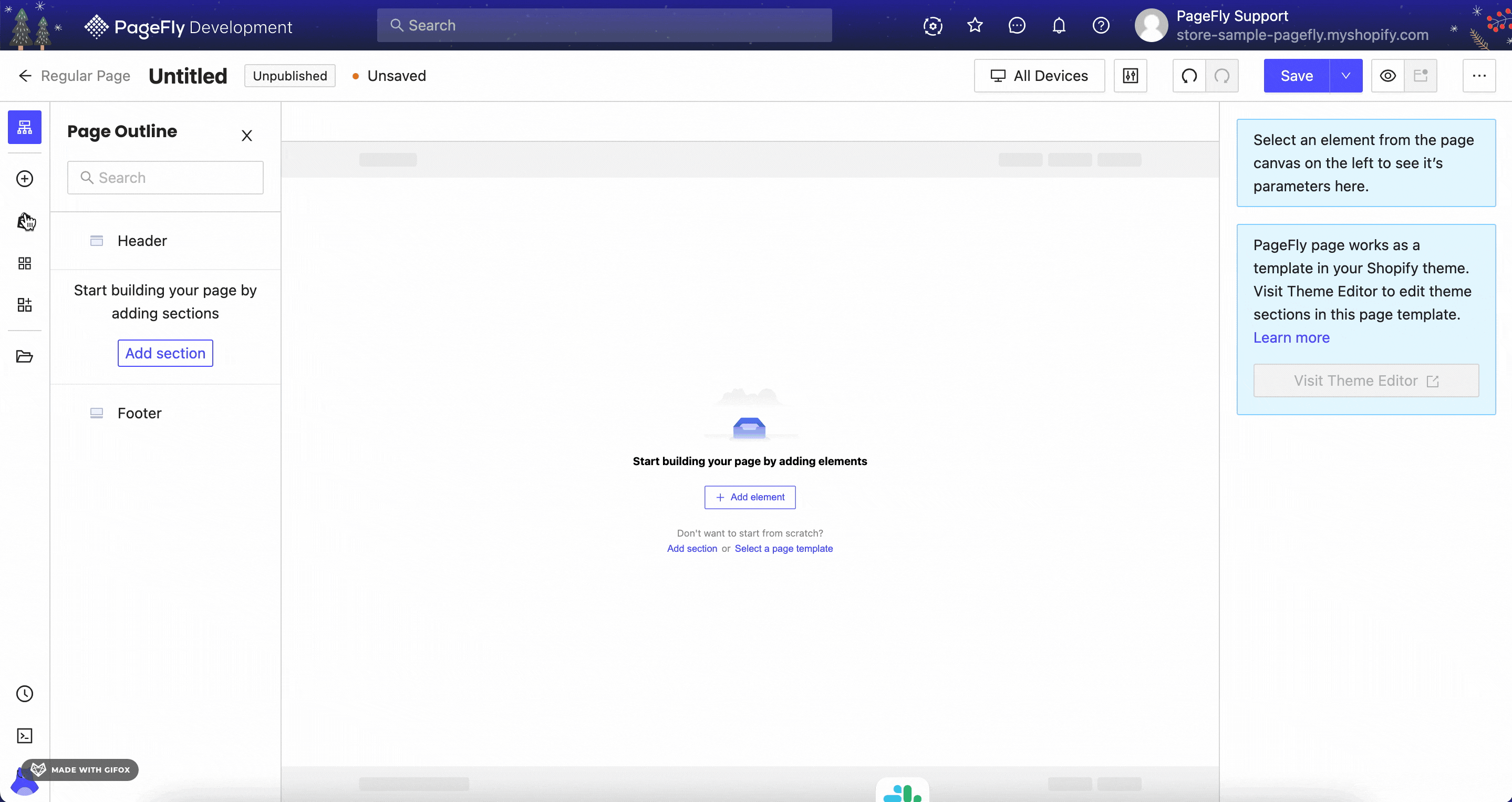1512x802 pixels.
Task: Open the chat bubble icon in top bar
Action: coord(1017,25)
